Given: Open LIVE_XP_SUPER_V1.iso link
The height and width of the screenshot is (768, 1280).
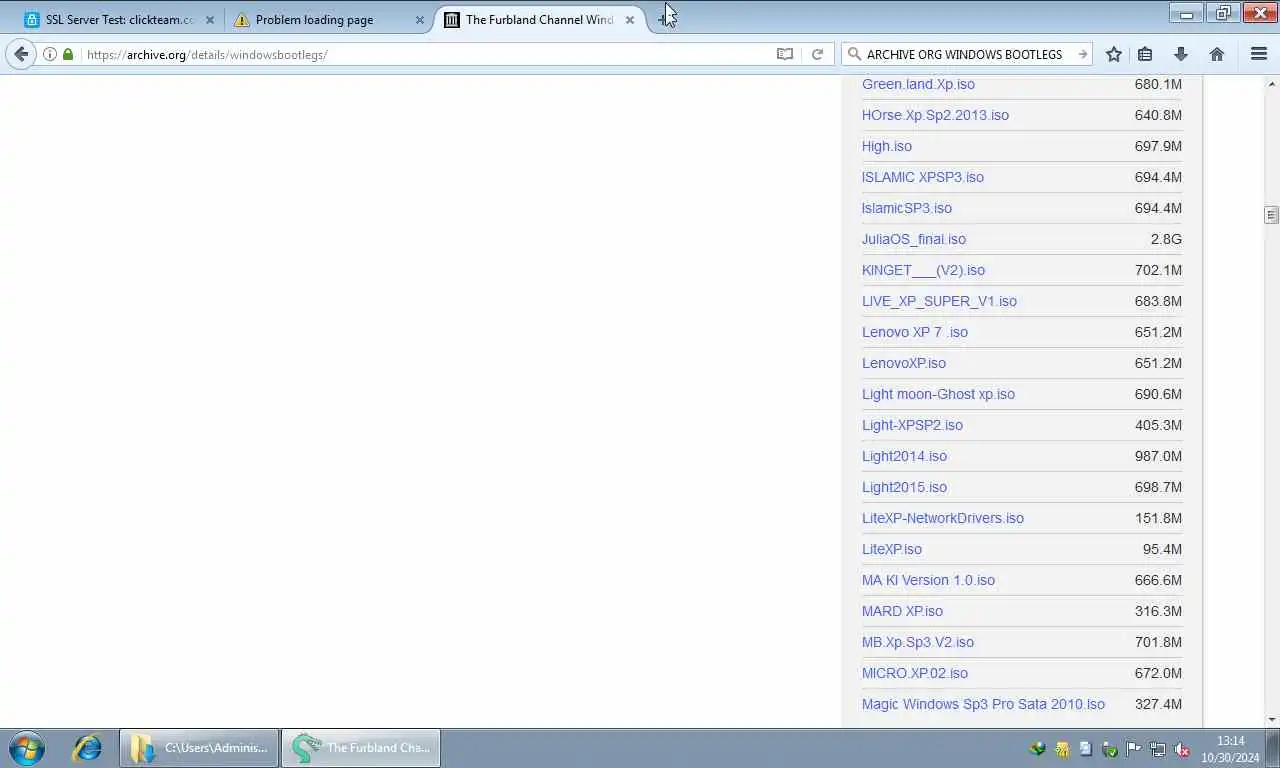Looking at the screenshot, I should coord(939,301).
